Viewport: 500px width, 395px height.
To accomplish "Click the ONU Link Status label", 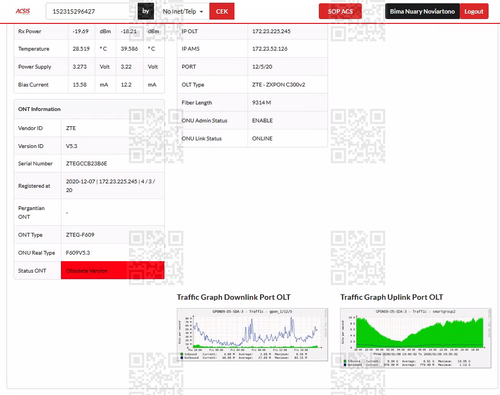I will (x=201, y=138).
